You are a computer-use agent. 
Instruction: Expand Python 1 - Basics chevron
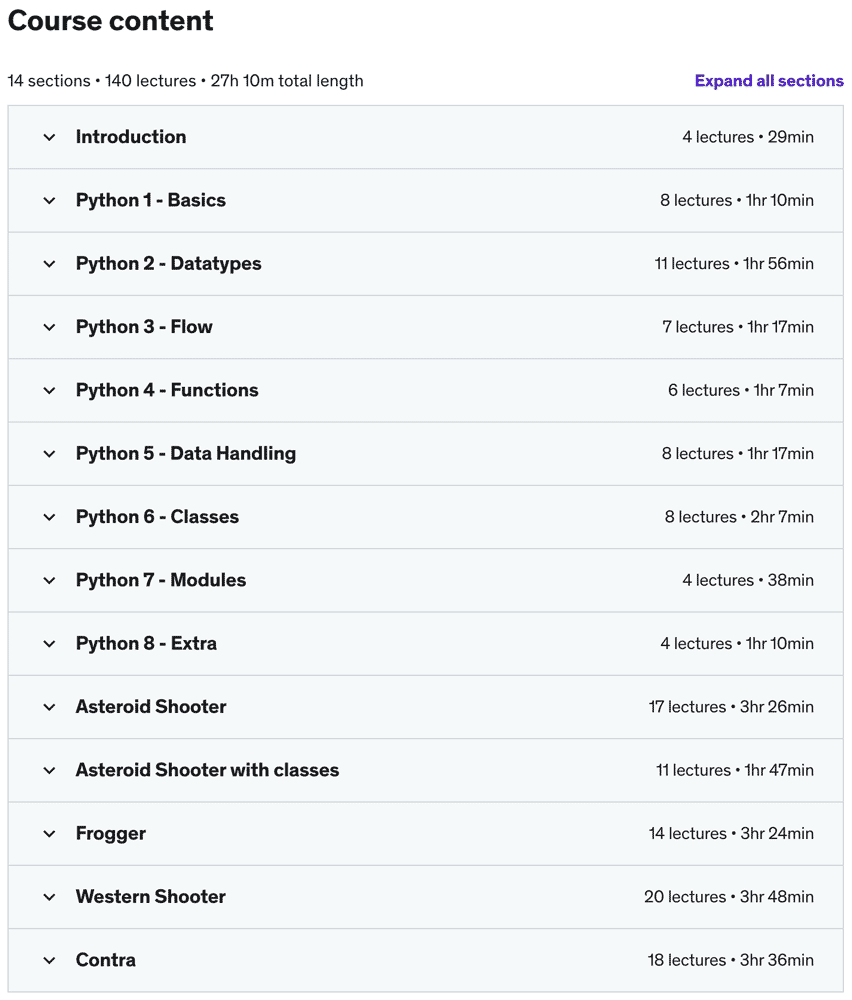coord(49,200)
